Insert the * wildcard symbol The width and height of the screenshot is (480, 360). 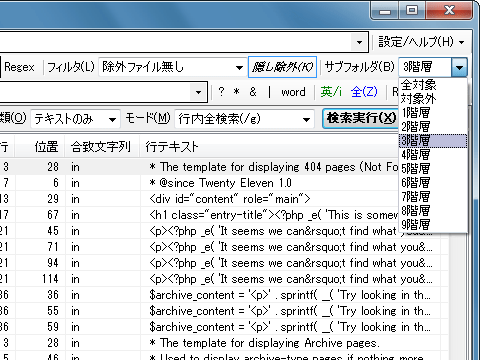[x=237, y=92]
